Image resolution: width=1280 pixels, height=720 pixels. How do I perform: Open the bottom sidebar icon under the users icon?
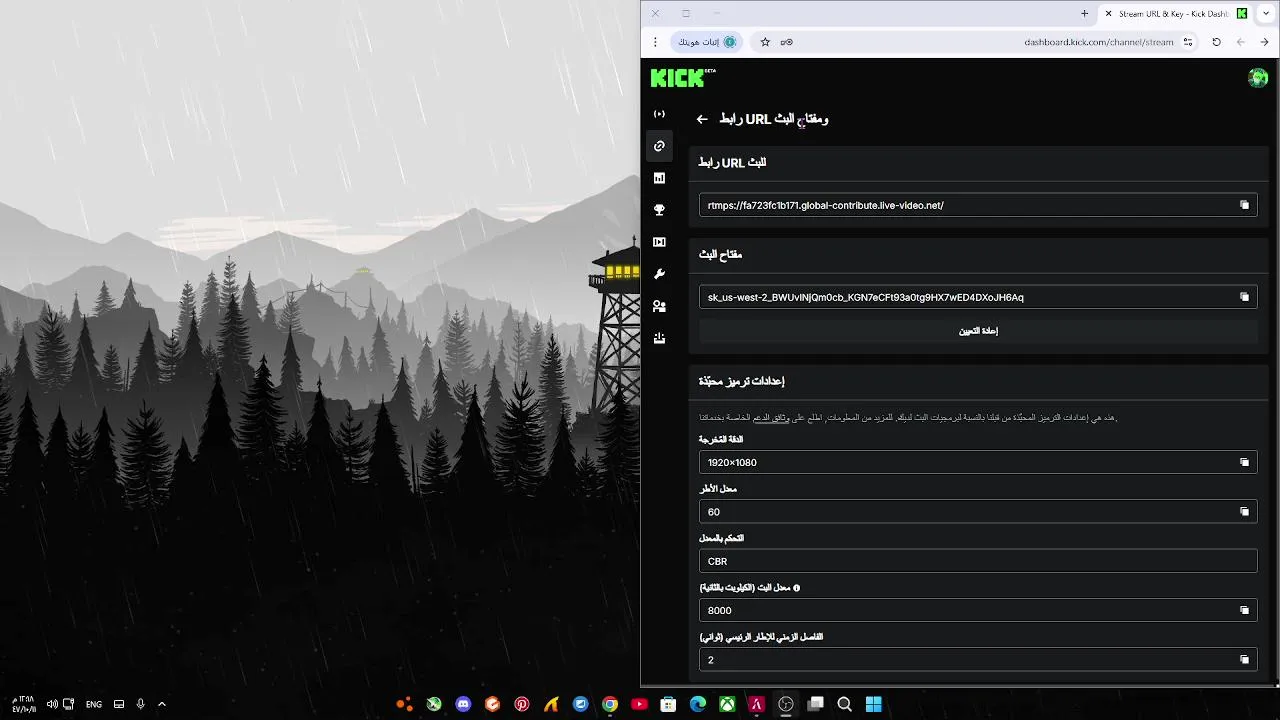click(659, 338)
